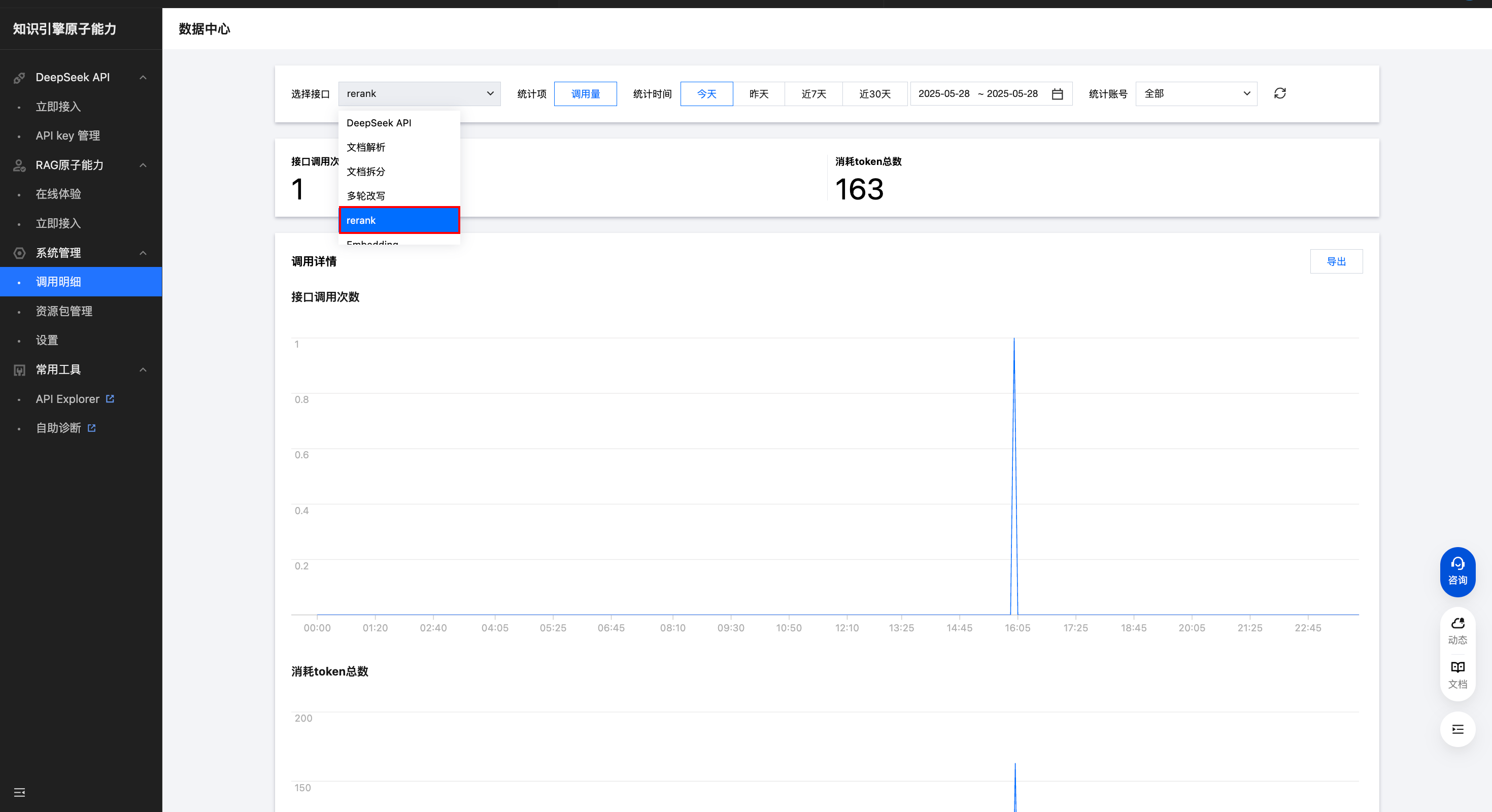Click the DeepSeek API link icon in sidebar
The height and width of the screenshot is (812, 1492).
tap(19, 78)
